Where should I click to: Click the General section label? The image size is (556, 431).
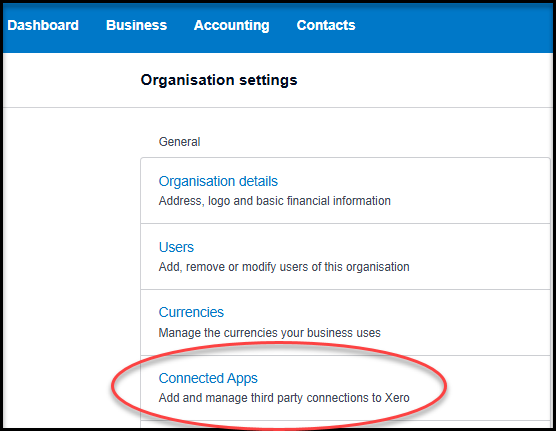[179, 142]
